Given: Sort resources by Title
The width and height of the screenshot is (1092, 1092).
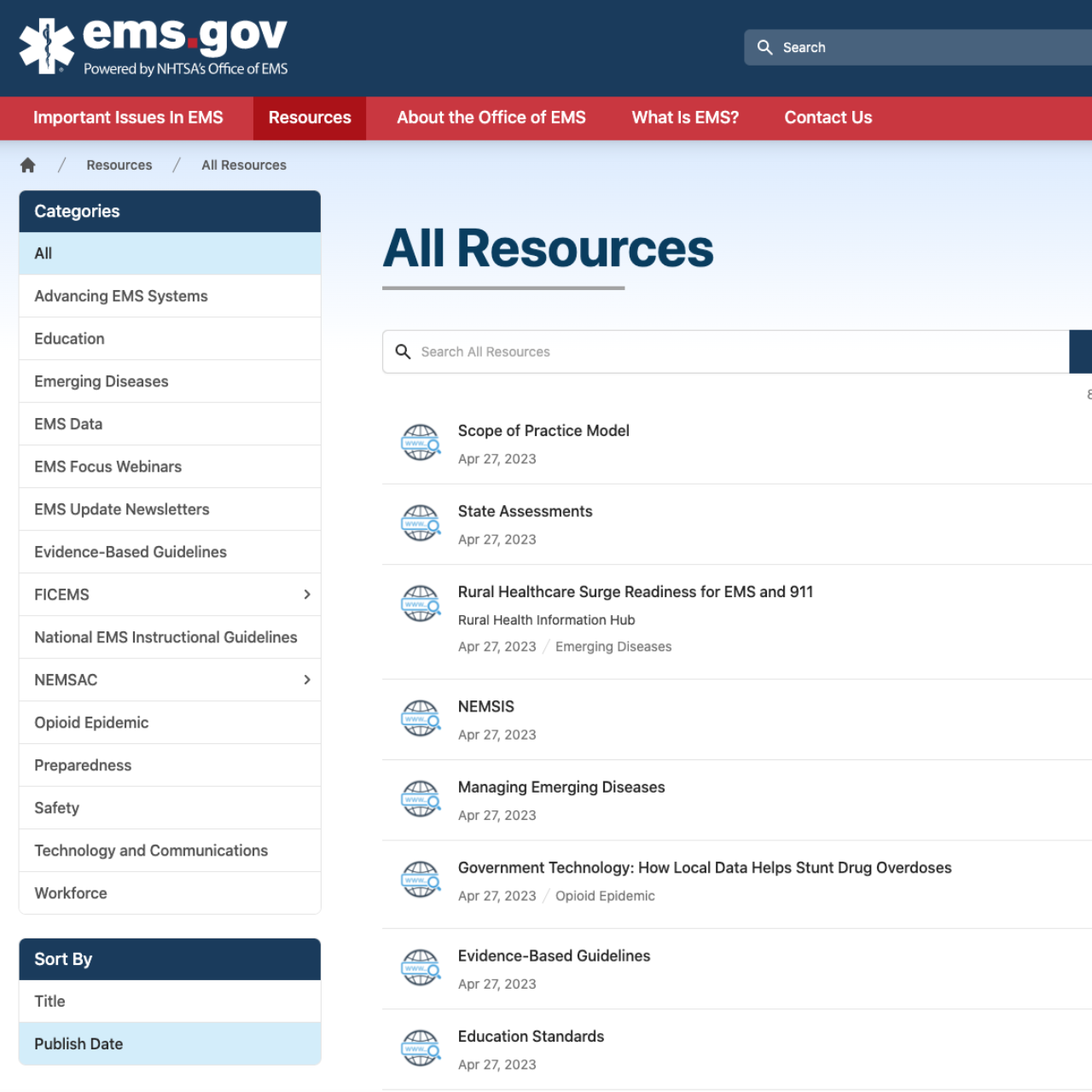Looking at the screenshot, I should point(50,1002).
